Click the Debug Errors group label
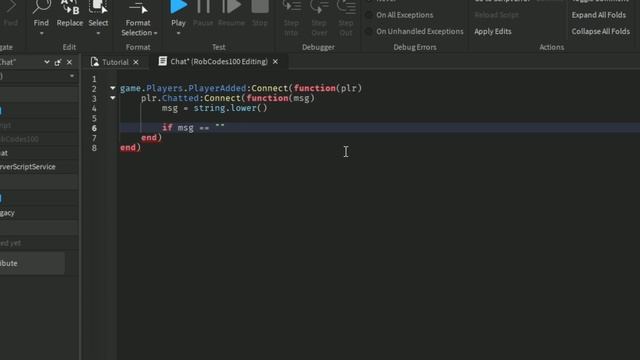640x360 pixels. pos(415,47)
